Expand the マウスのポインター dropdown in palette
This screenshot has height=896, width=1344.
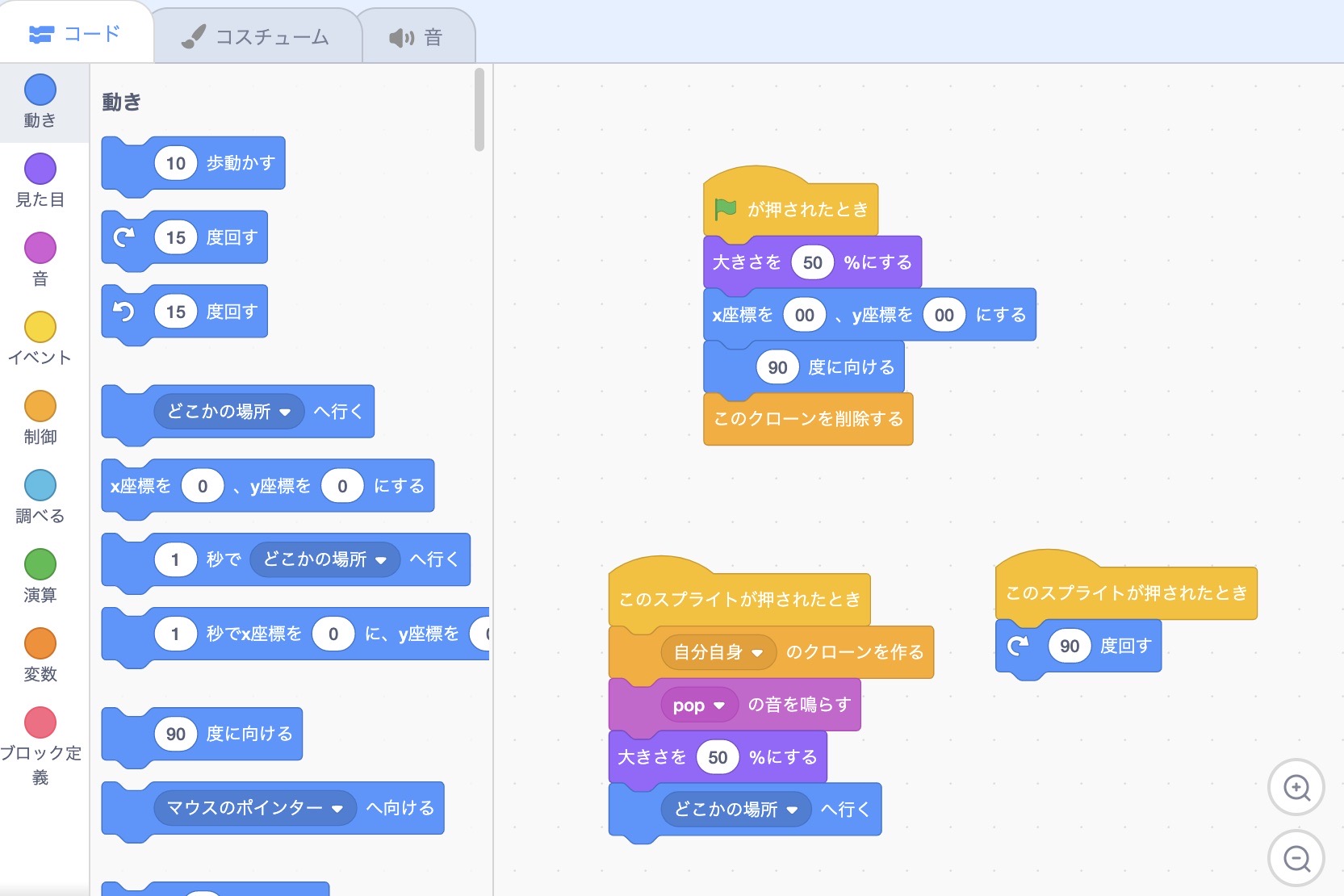(x=337, y=809)
